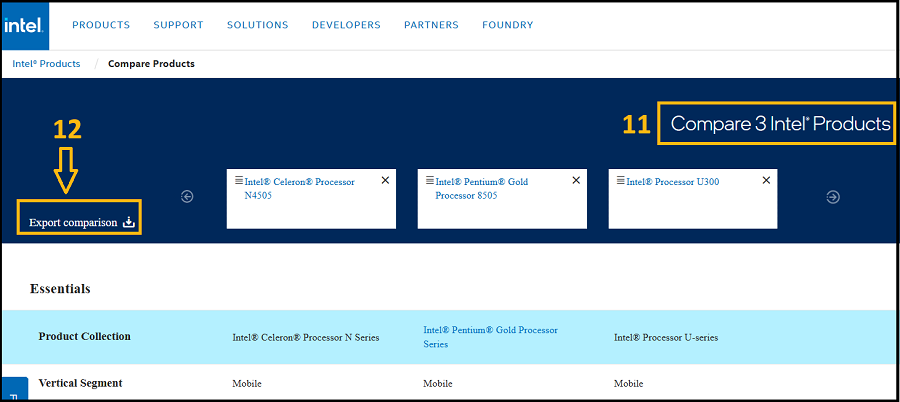Open the SUPPORT menu
The height and width of the screenshot is (402, 900).
pos(179,25)
